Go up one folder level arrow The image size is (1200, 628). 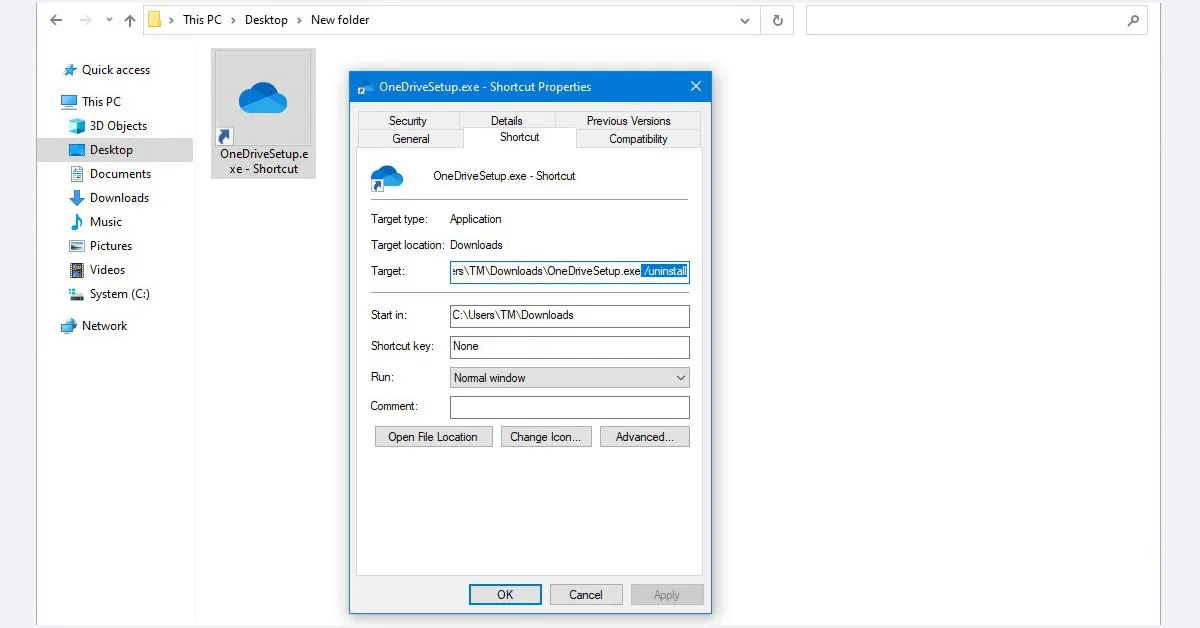click(130, 20)
